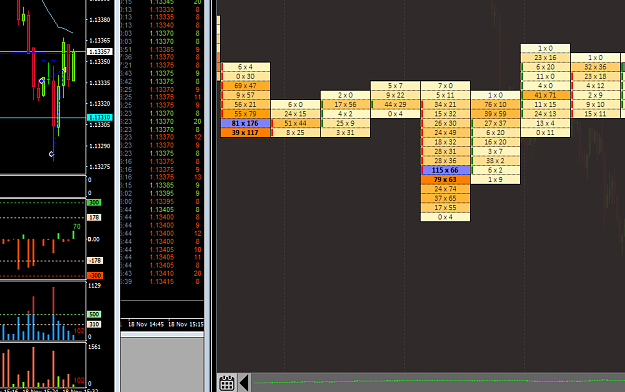This screenshot has width=625, height=392.
Task: Click footprint cell 37 x 65
Action: coord(446,198)
